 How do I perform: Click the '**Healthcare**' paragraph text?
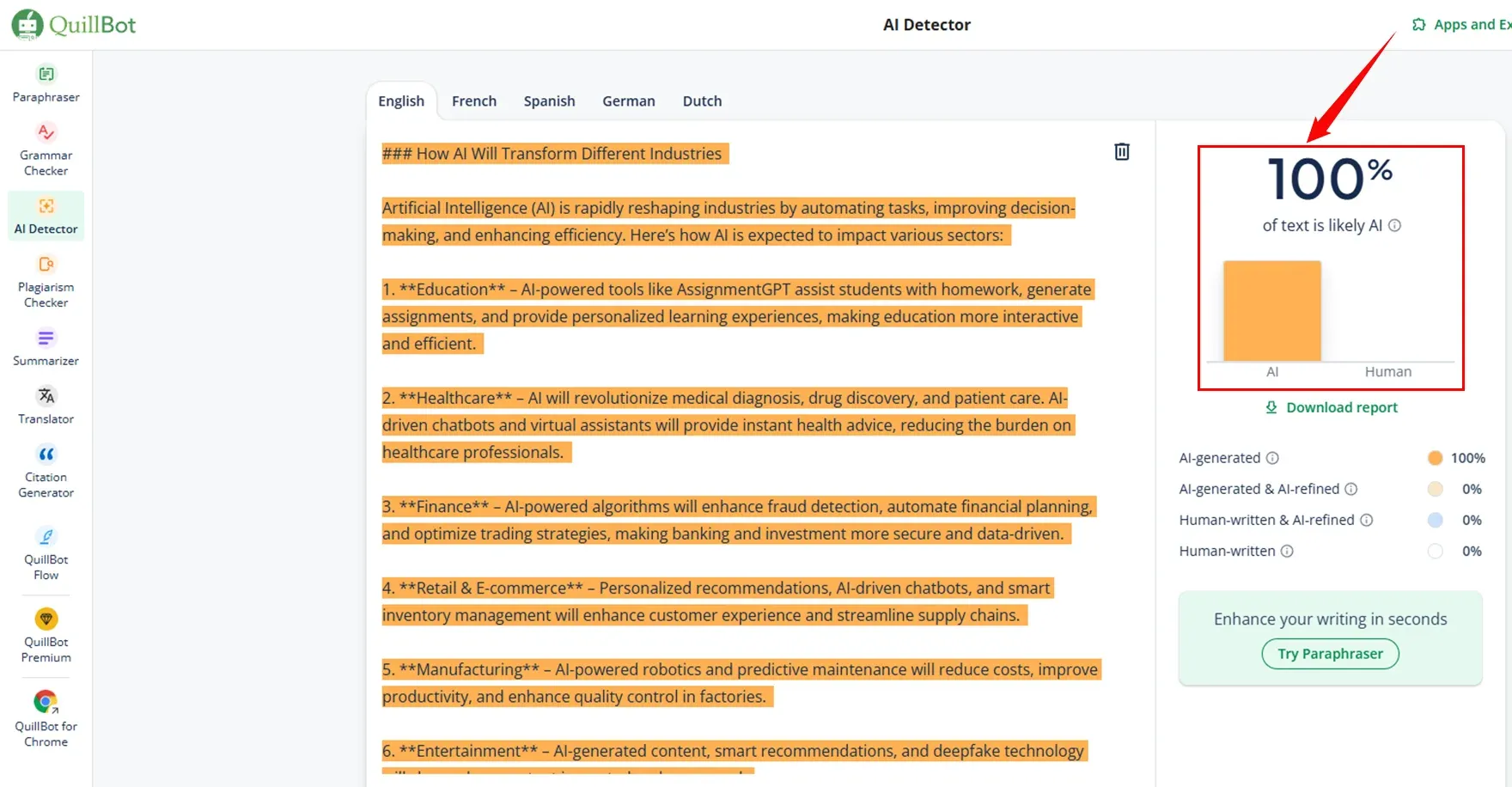click(729, 425)
